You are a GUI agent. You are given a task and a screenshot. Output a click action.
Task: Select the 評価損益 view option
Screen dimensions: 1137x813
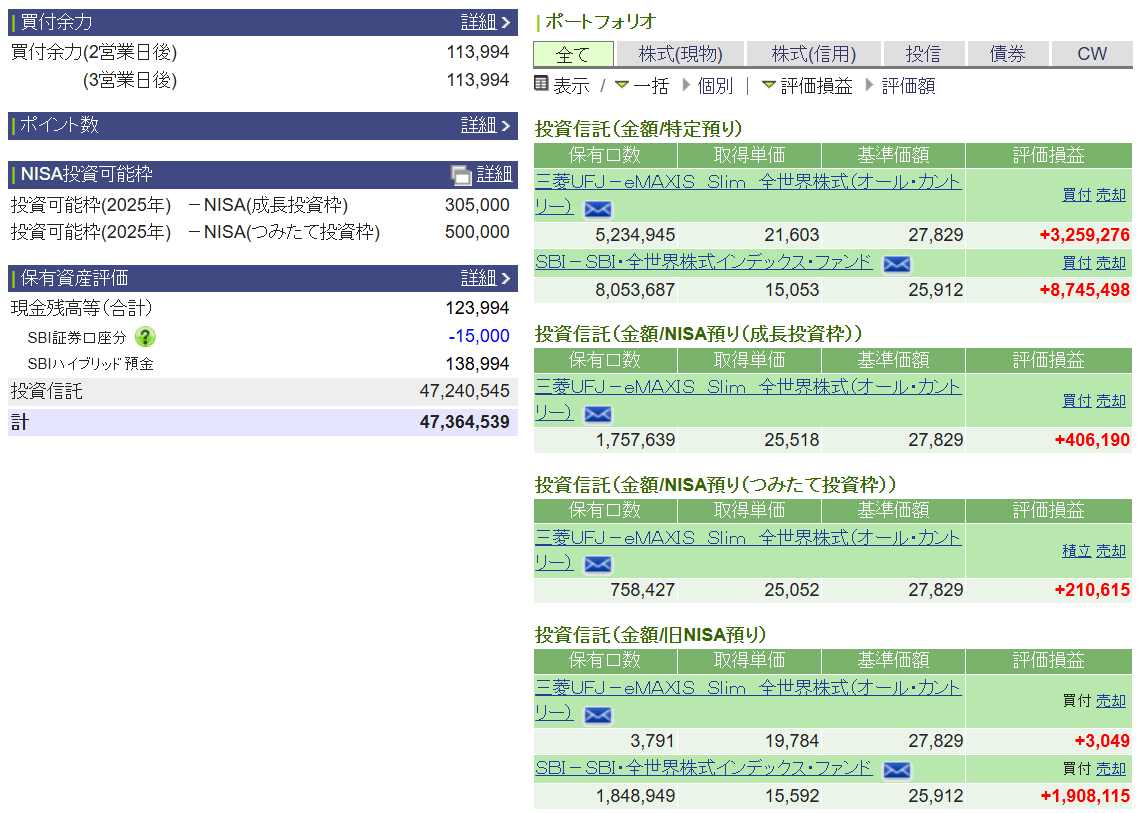point(816,86)
